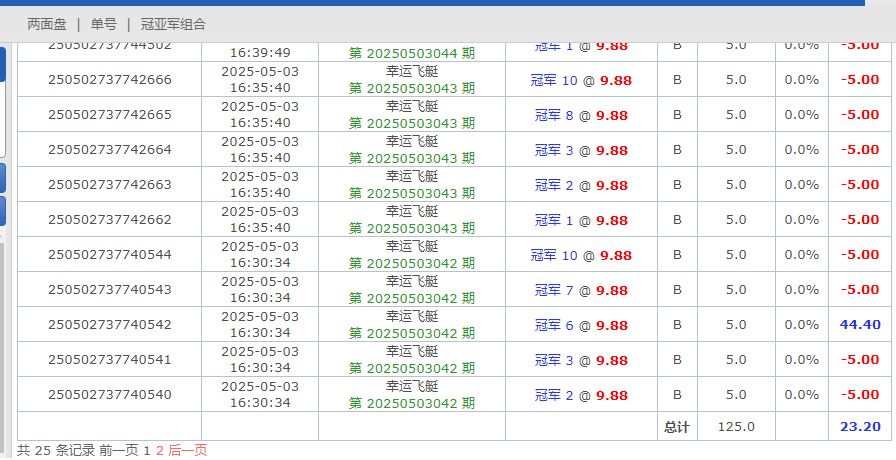Image resolution: width=896 pixels, height=460 pixels.
Task: Click order number 250502737740541
Action: 109,360
